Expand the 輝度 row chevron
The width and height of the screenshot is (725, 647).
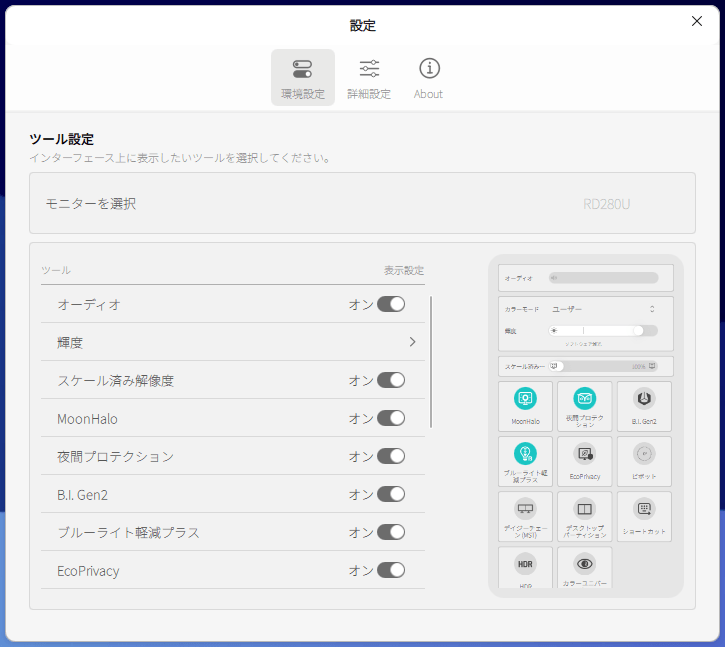[411, 342]
